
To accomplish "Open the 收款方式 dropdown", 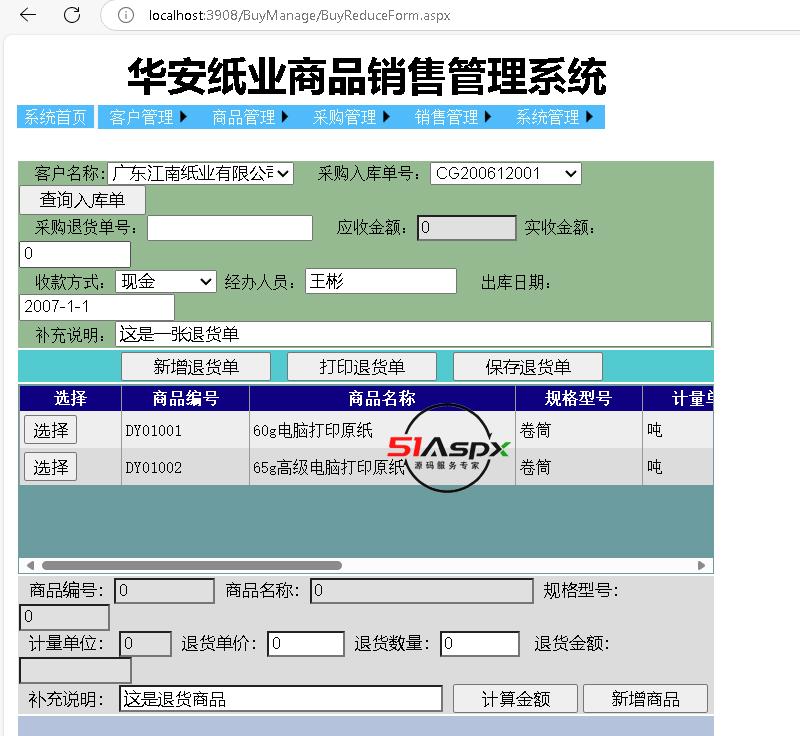I will pos(165,282).
